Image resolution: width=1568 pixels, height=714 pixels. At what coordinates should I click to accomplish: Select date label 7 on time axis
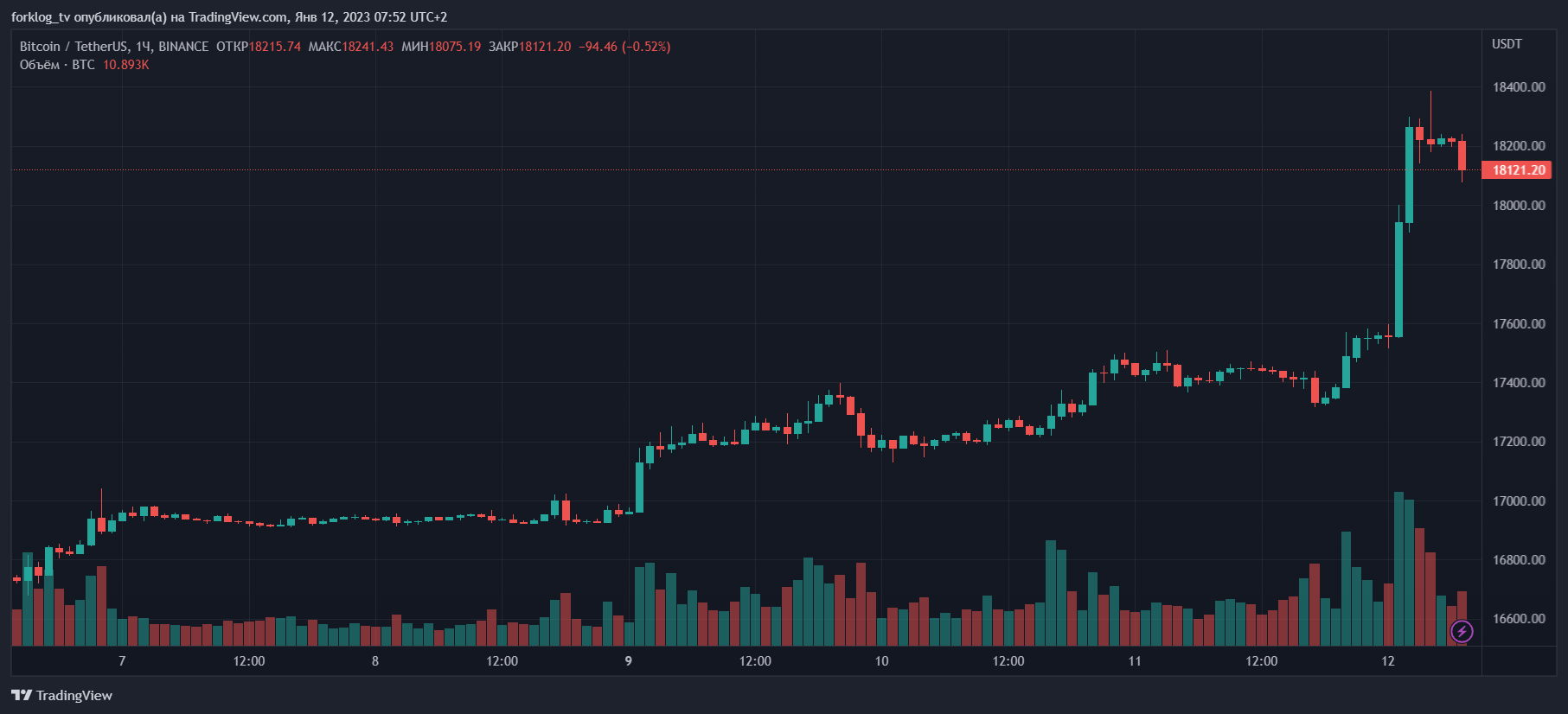122,661
